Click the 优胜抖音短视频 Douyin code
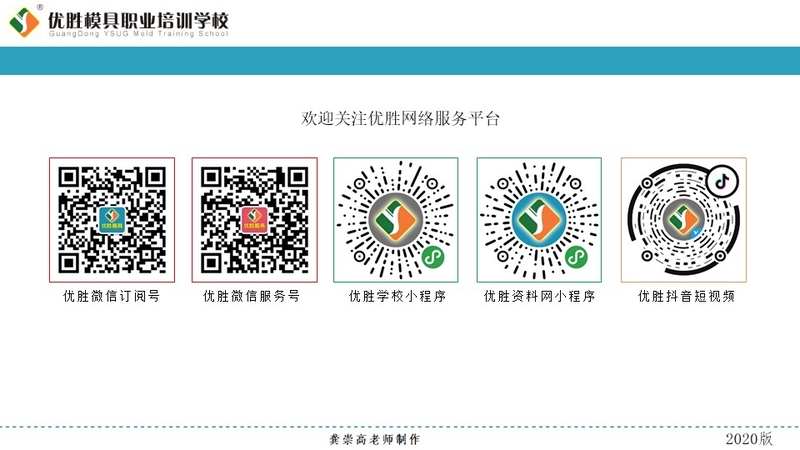The height and width of the screenshot is (450, 800). coord(684,220)
